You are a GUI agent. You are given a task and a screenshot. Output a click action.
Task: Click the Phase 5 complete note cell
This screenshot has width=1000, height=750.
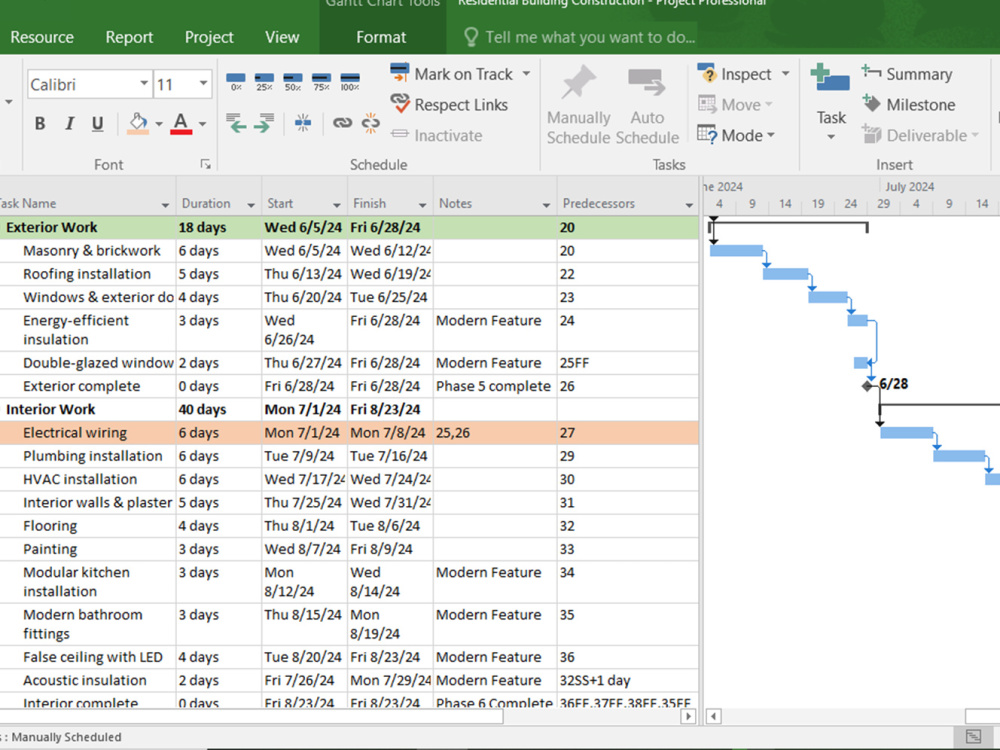pos(496,386)
